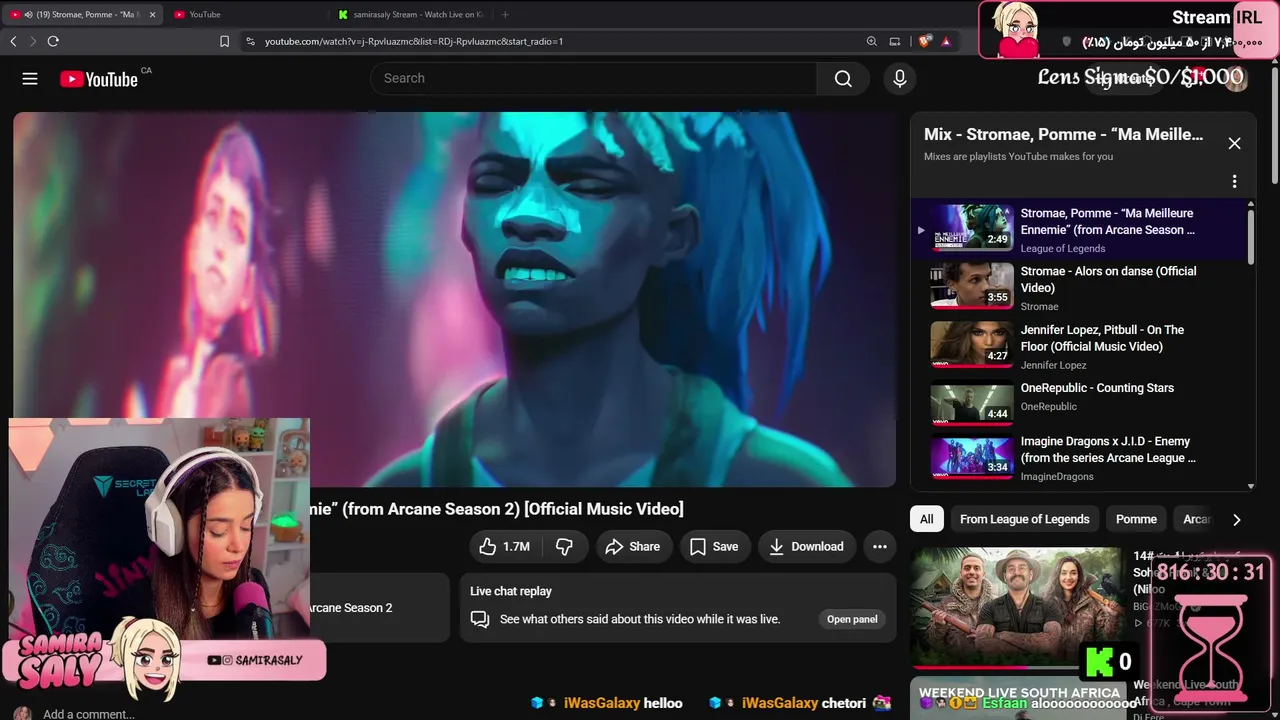Click the Mix playlist title heading
This screenshot has width=1280, height=720.
pyautogui.click(x=1064, y=134)
